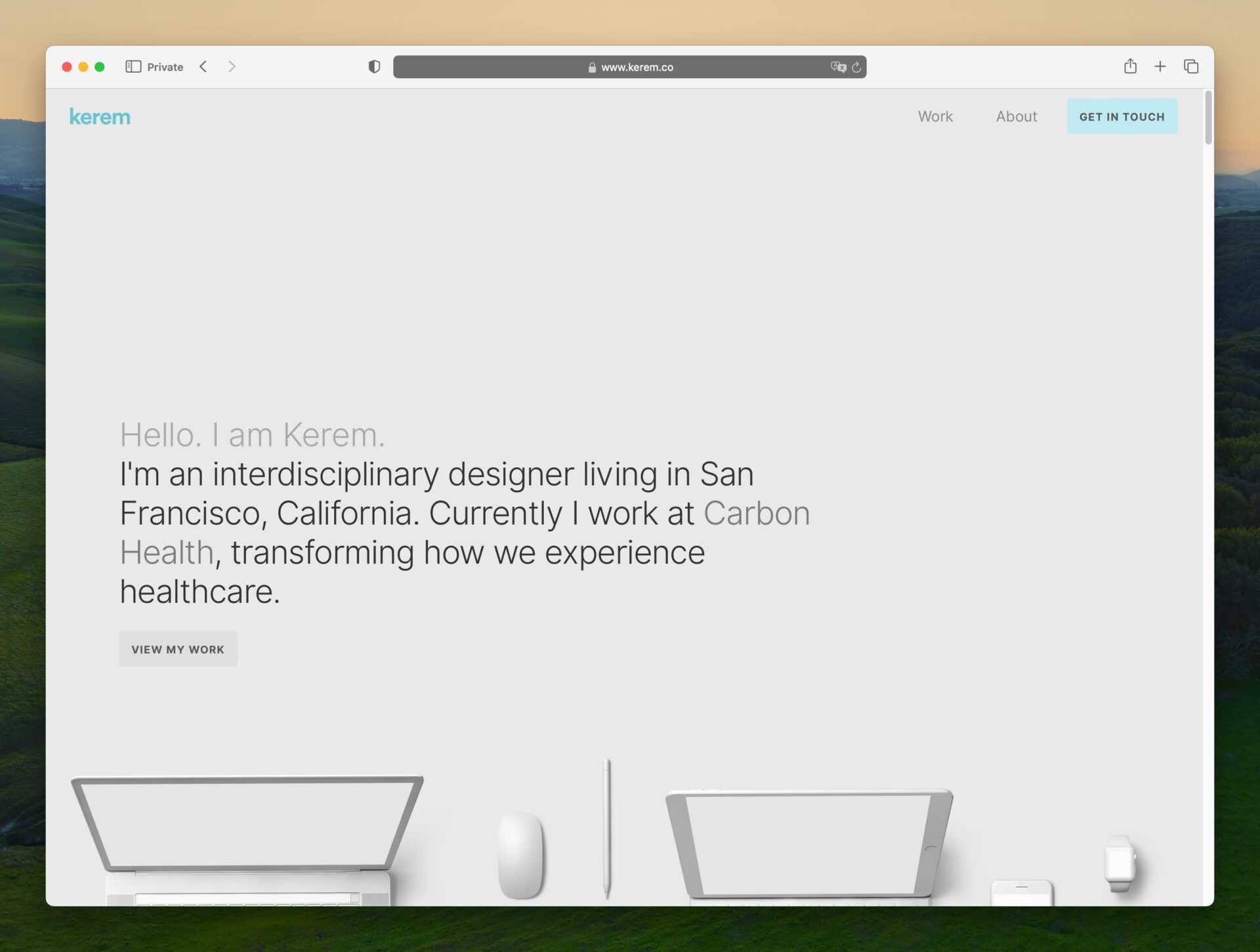Click the Carbon Health link
Screen dimensions: 1260x952
[464, 532]
